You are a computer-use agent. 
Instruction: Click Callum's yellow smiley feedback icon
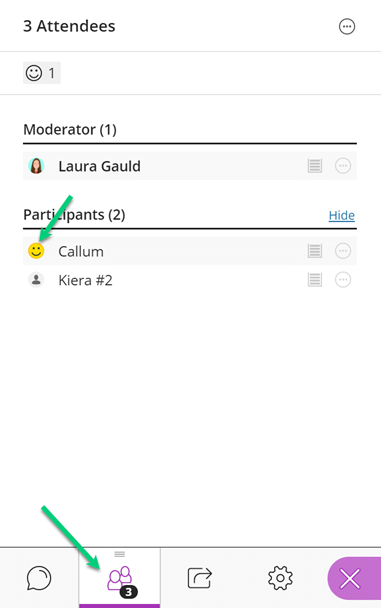[36, 251]
